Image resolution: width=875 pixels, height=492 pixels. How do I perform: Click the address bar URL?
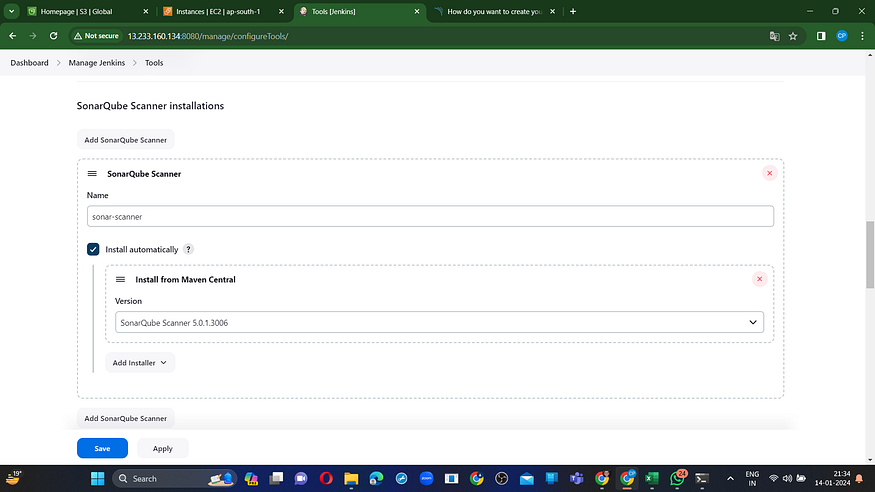click(208, 36)
